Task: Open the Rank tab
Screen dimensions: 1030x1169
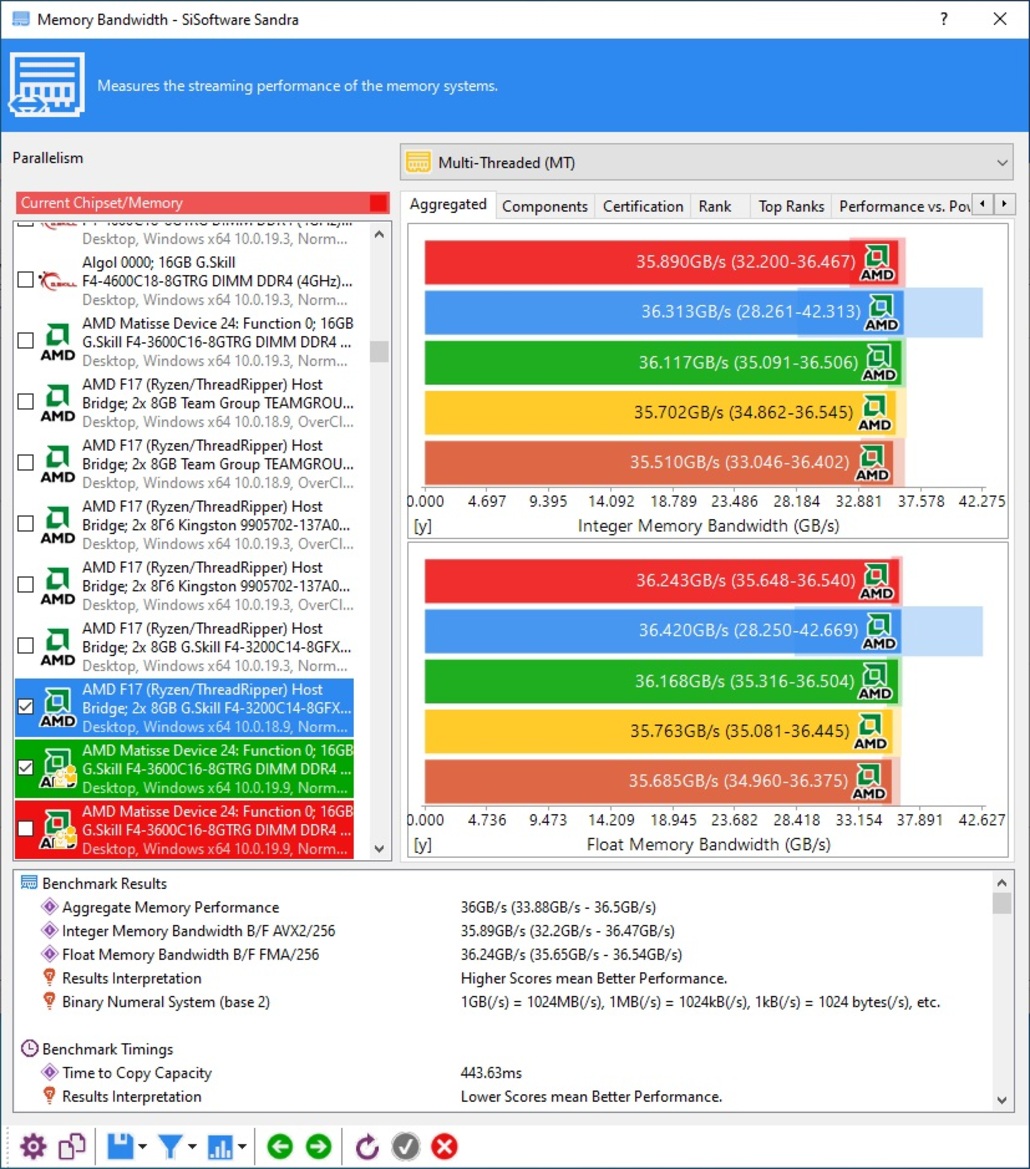Action: coord(715,207)
